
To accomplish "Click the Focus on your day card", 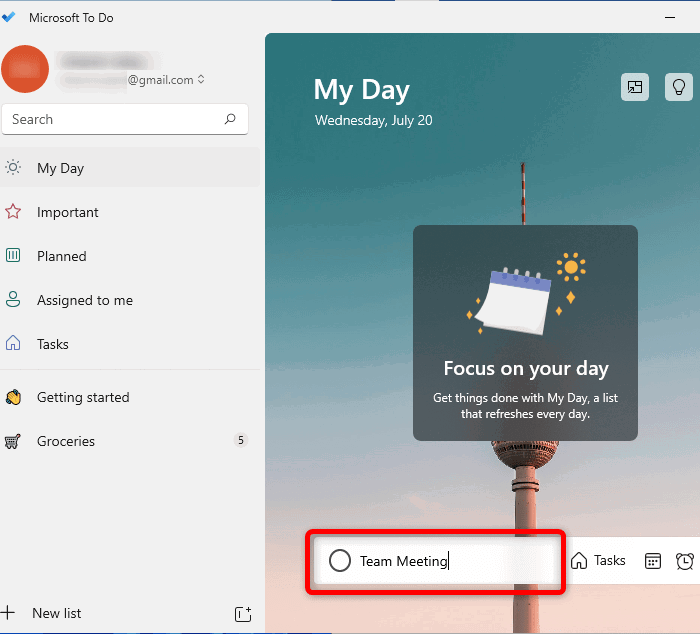I will (x=525, y=333).
